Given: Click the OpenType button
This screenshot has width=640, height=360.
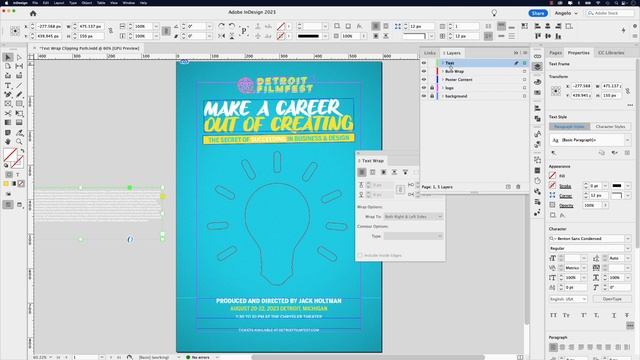Looking at the screenshot, I should tap(612, 299).
